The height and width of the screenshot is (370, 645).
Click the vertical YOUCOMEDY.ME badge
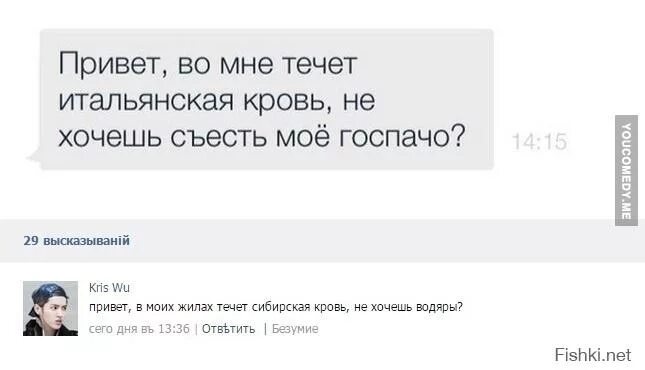[x=626, y=170]
